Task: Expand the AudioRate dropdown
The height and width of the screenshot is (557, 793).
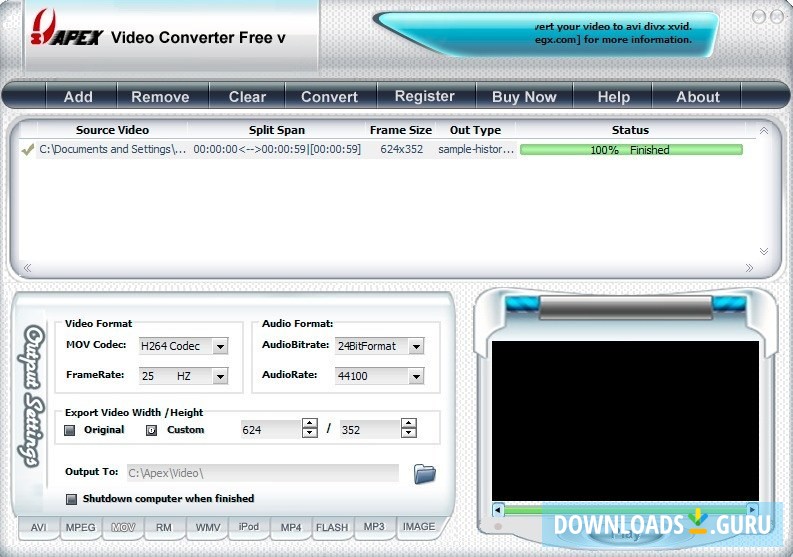Action: pos(416,376)
